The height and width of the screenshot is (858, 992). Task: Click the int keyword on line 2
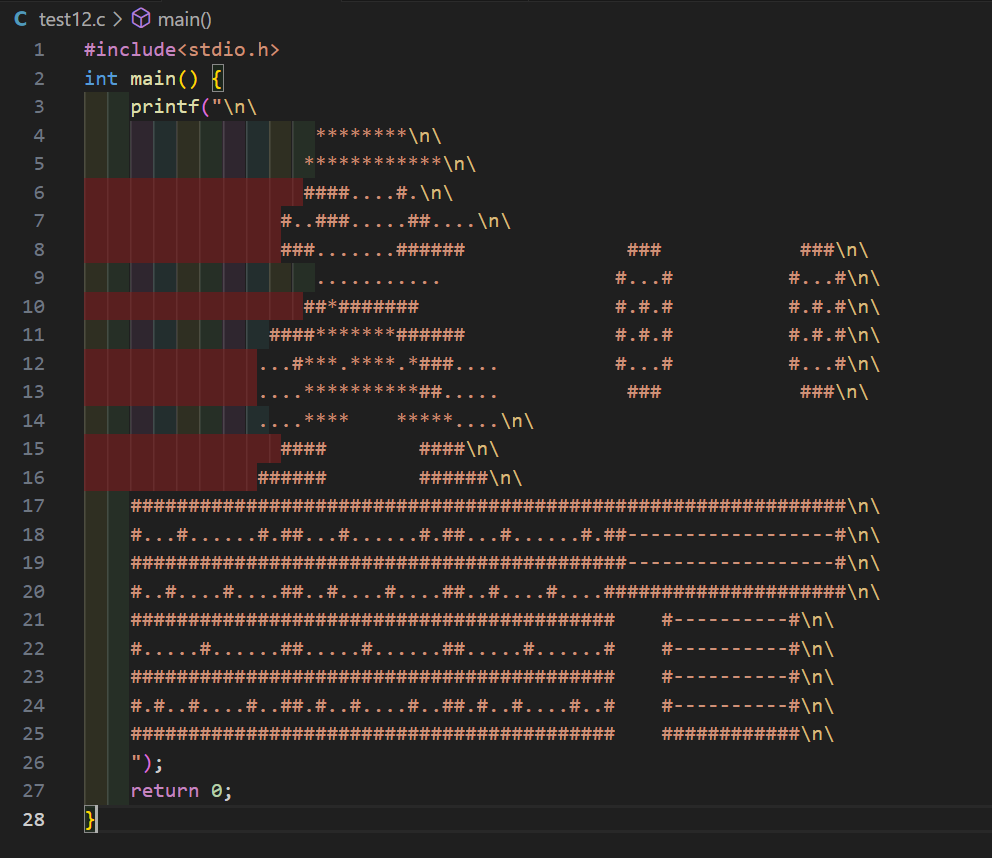pos(101,78)
